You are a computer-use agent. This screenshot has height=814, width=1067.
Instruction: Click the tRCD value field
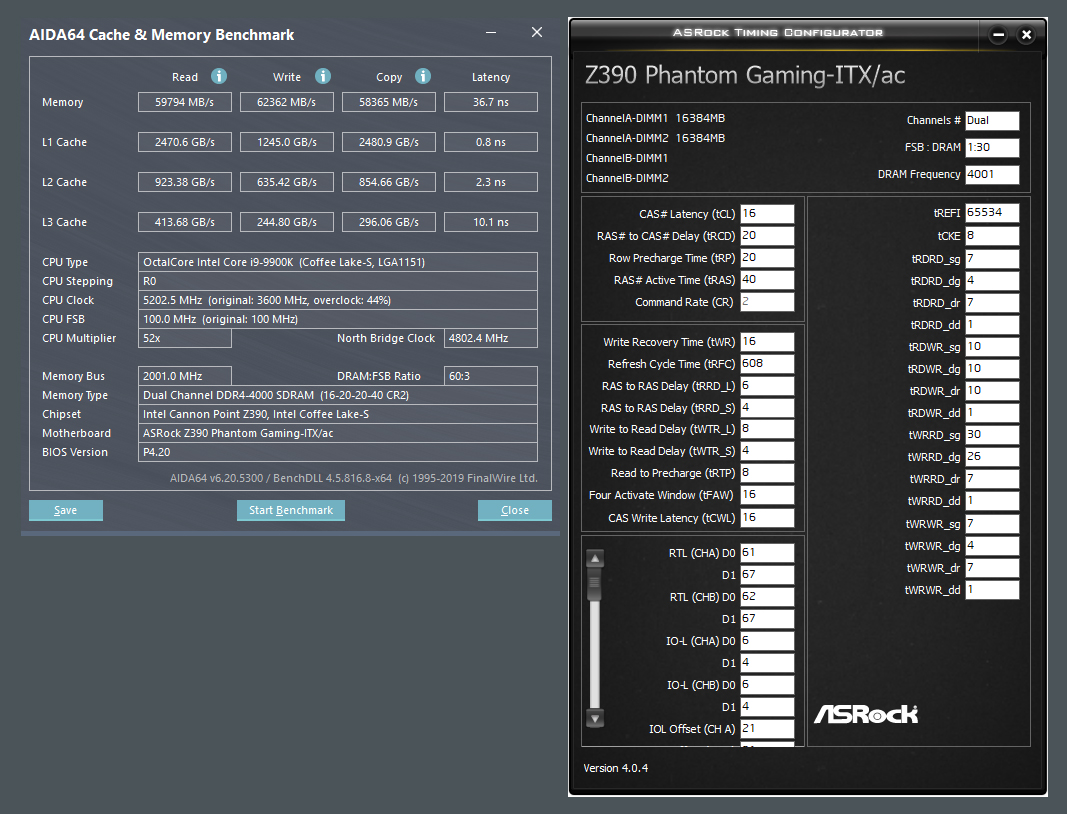click(767, 235)
